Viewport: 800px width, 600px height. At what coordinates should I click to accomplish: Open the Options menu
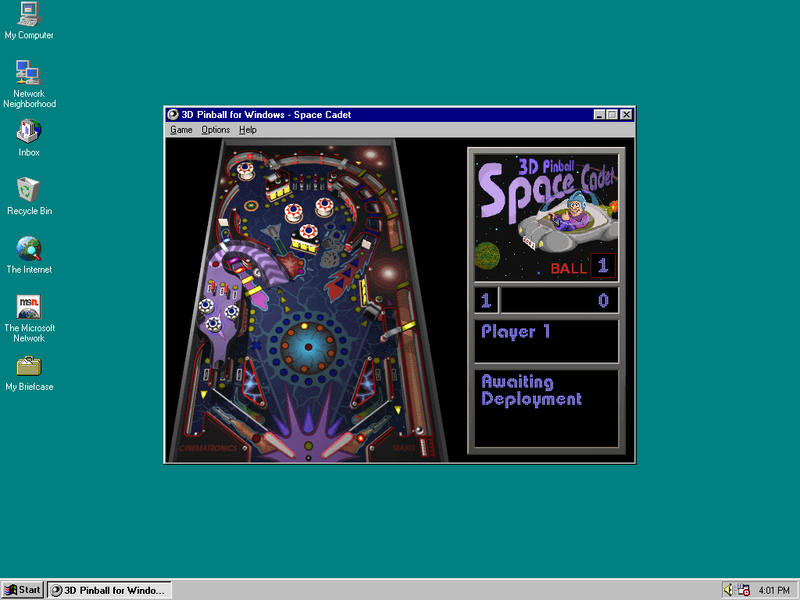[215, 129]
